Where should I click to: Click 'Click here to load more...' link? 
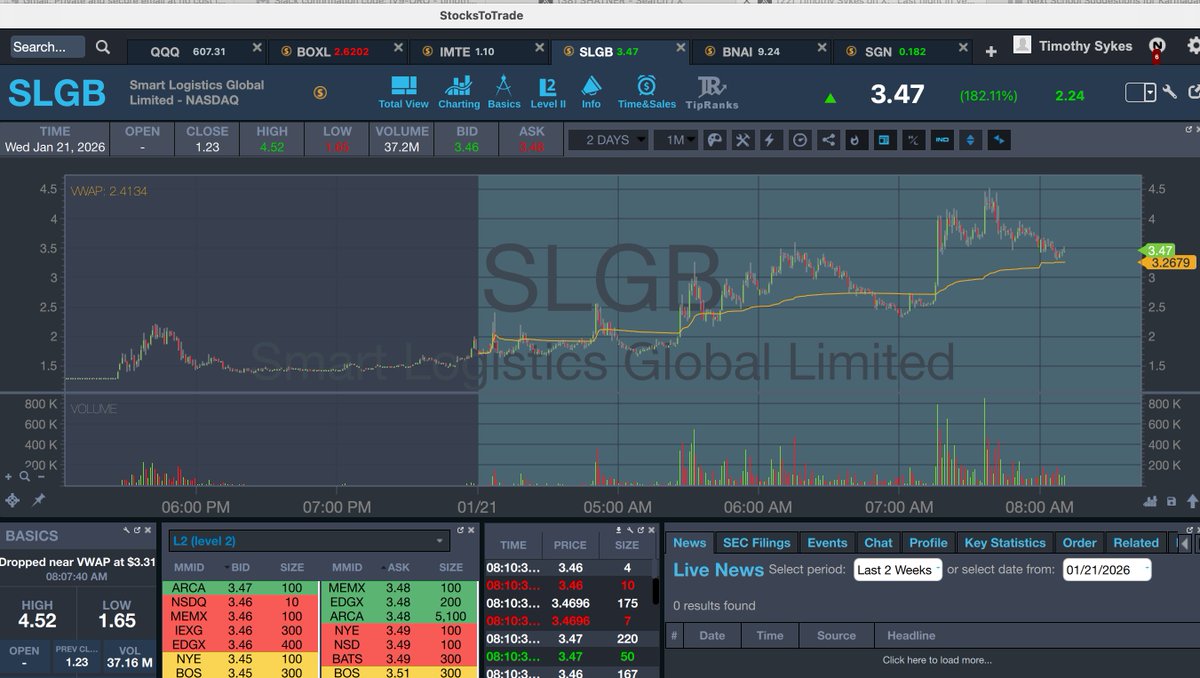937,660
